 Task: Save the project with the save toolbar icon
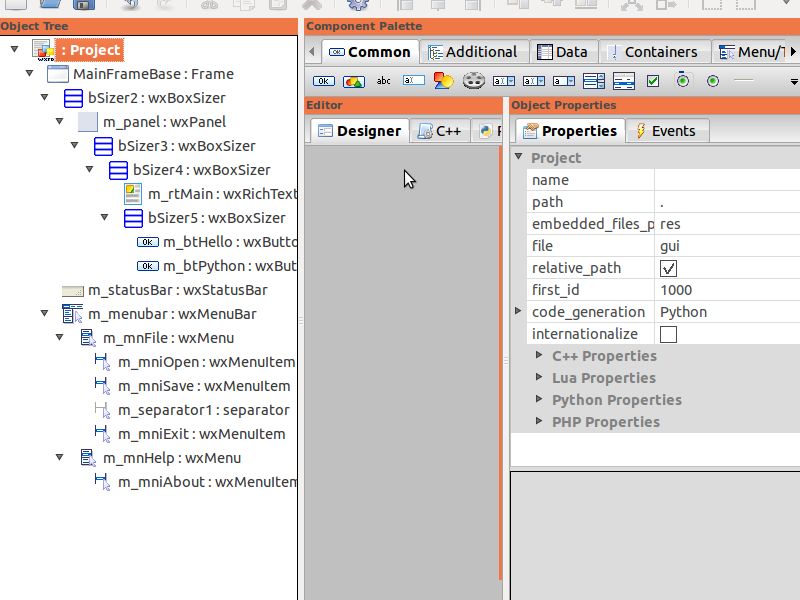click(x=84, y=7)
